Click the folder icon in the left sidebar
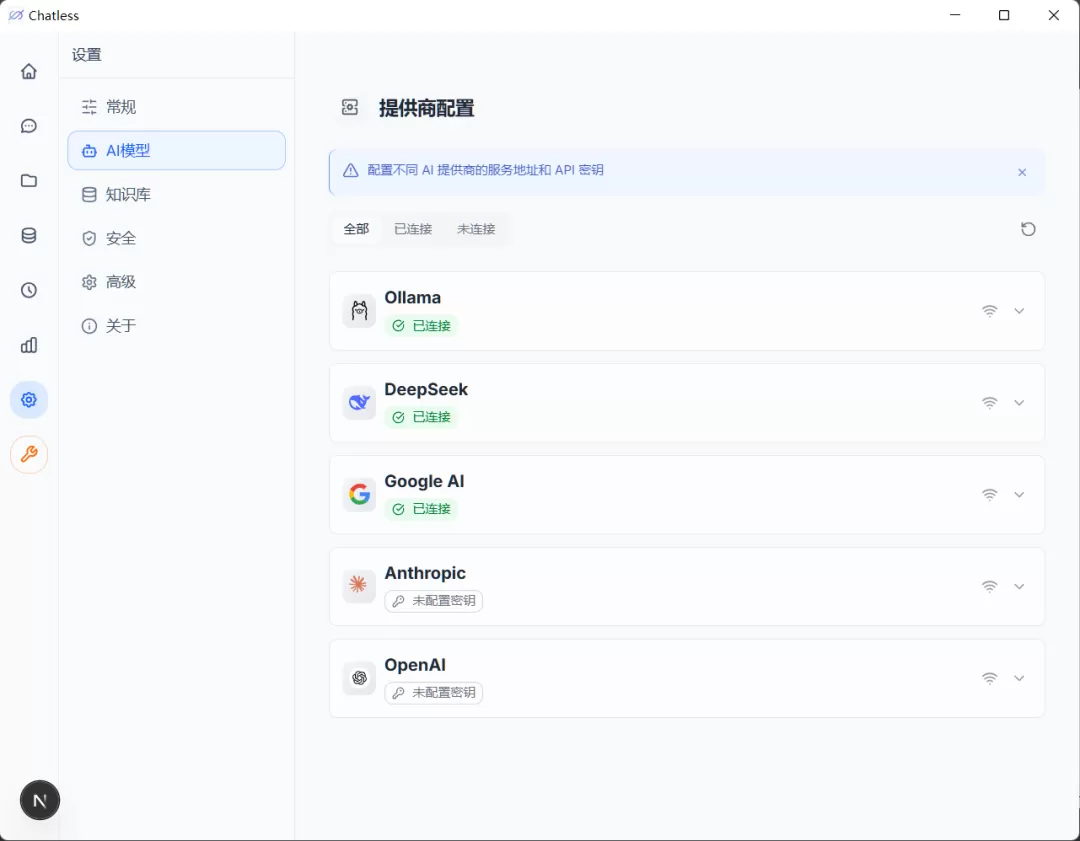Viewport: 1080px width, 841px height. (29, 181)
